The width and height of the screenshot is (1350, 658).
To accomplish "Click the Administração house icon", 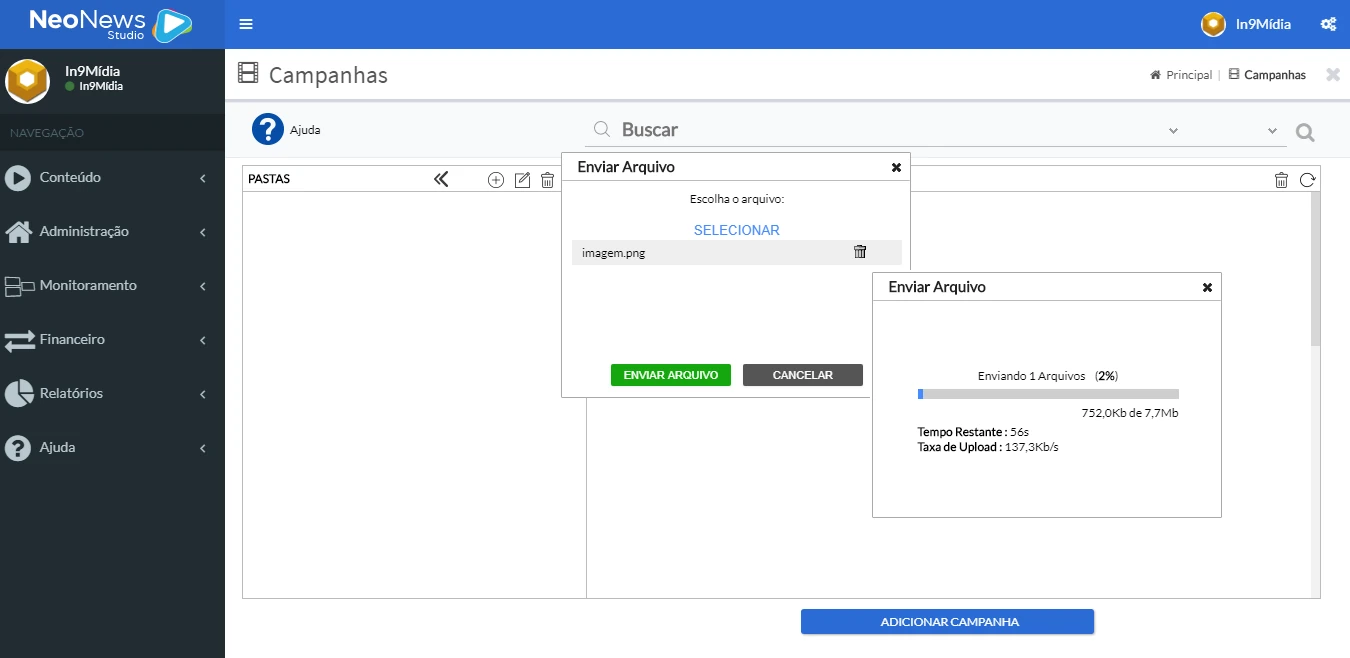I will (x=18, y=232).
